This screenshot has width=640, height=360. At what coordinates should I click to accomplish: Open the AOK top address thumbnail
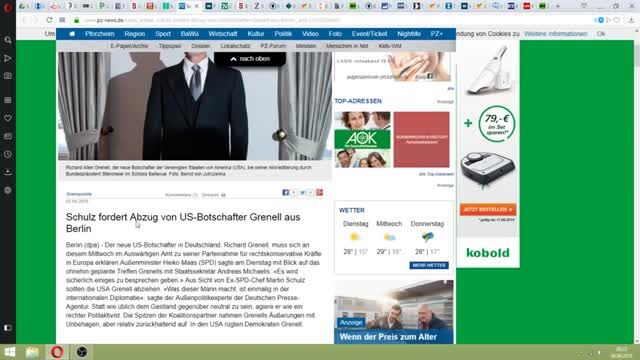coord(362,140)
